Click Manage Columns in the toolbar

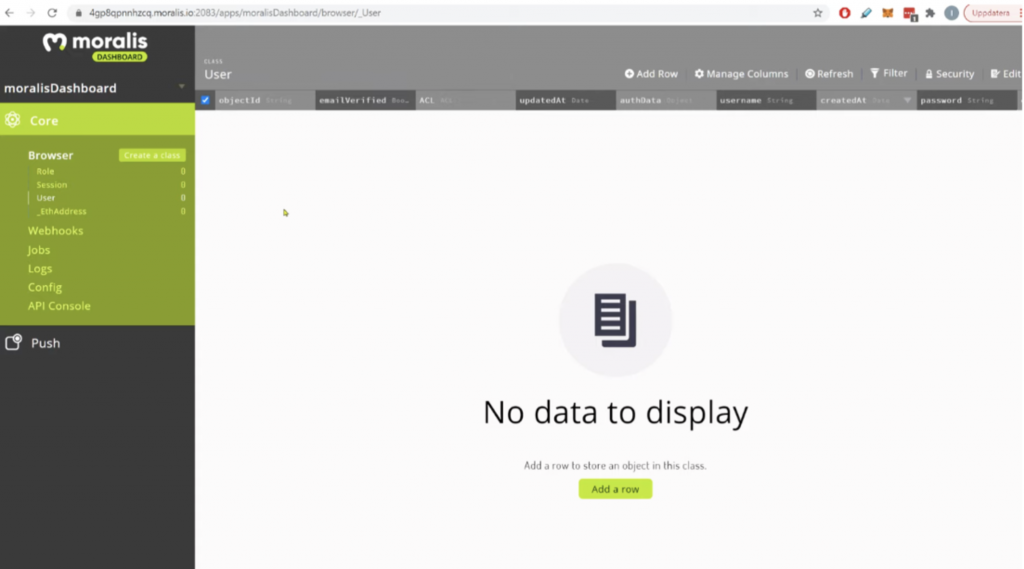point(741,74)
